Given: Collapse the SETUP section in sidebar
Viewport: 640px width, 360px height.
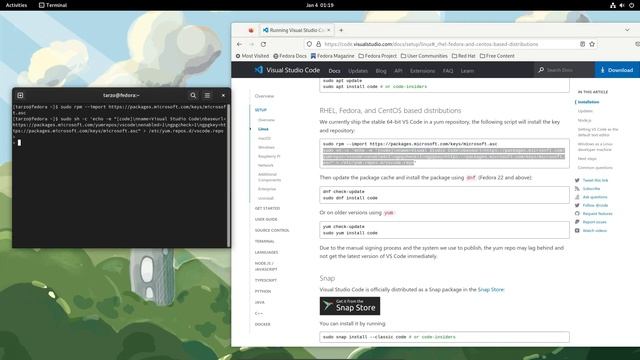Looking at the screenshot, I should pyautogui.click(x=260, y=110).
